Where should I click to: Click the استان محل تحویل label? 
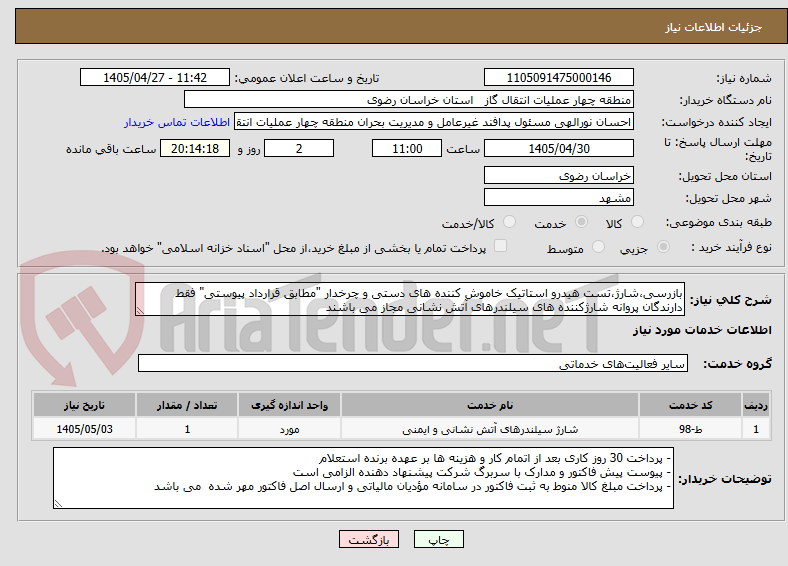point(725,176)
